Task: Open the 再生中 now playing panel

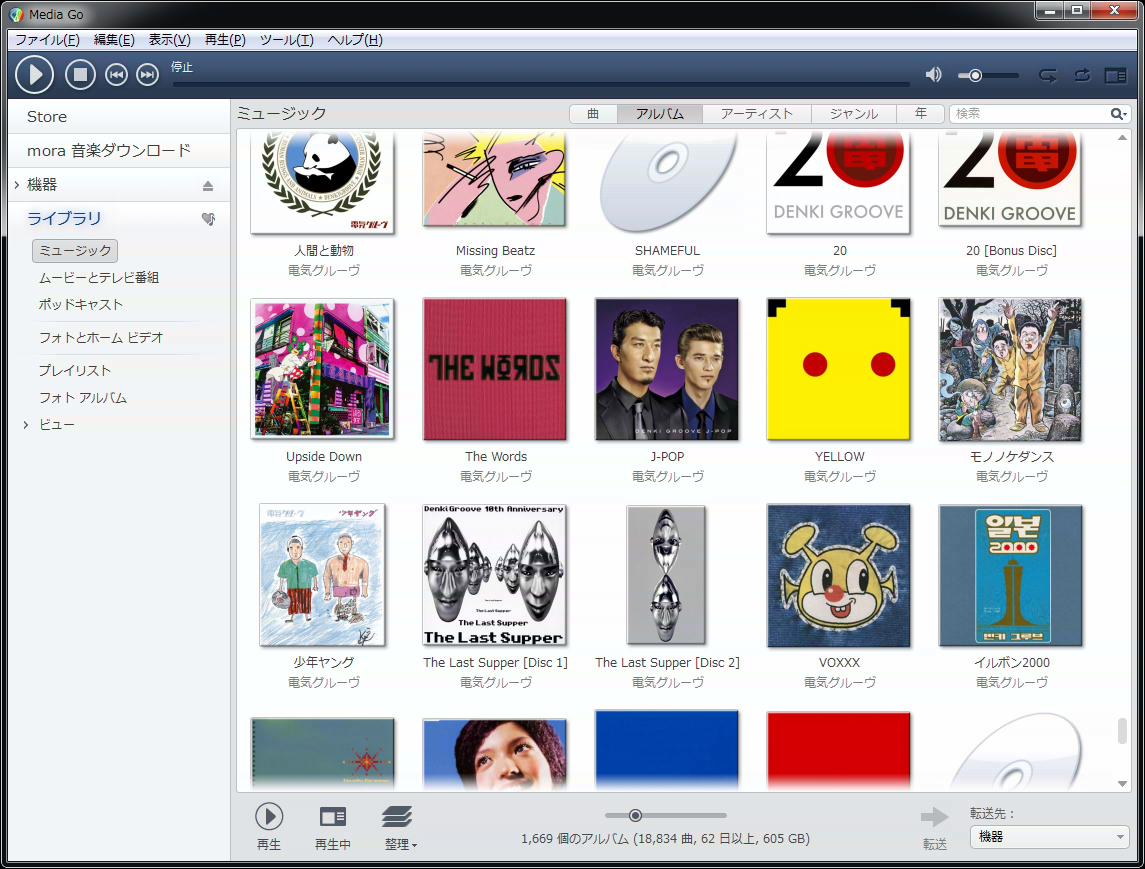Action: click(332, 826)
